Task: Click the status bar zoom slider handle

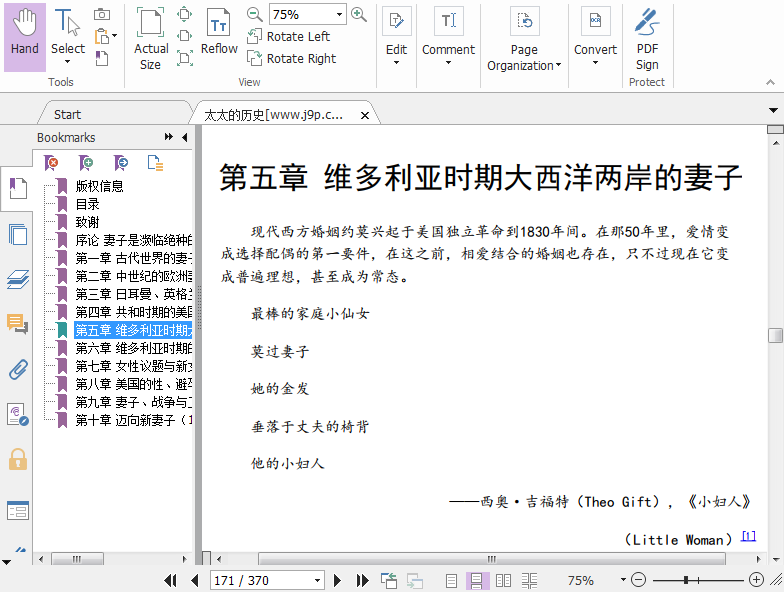Action: pyautogui.click(x=686, y=580)
